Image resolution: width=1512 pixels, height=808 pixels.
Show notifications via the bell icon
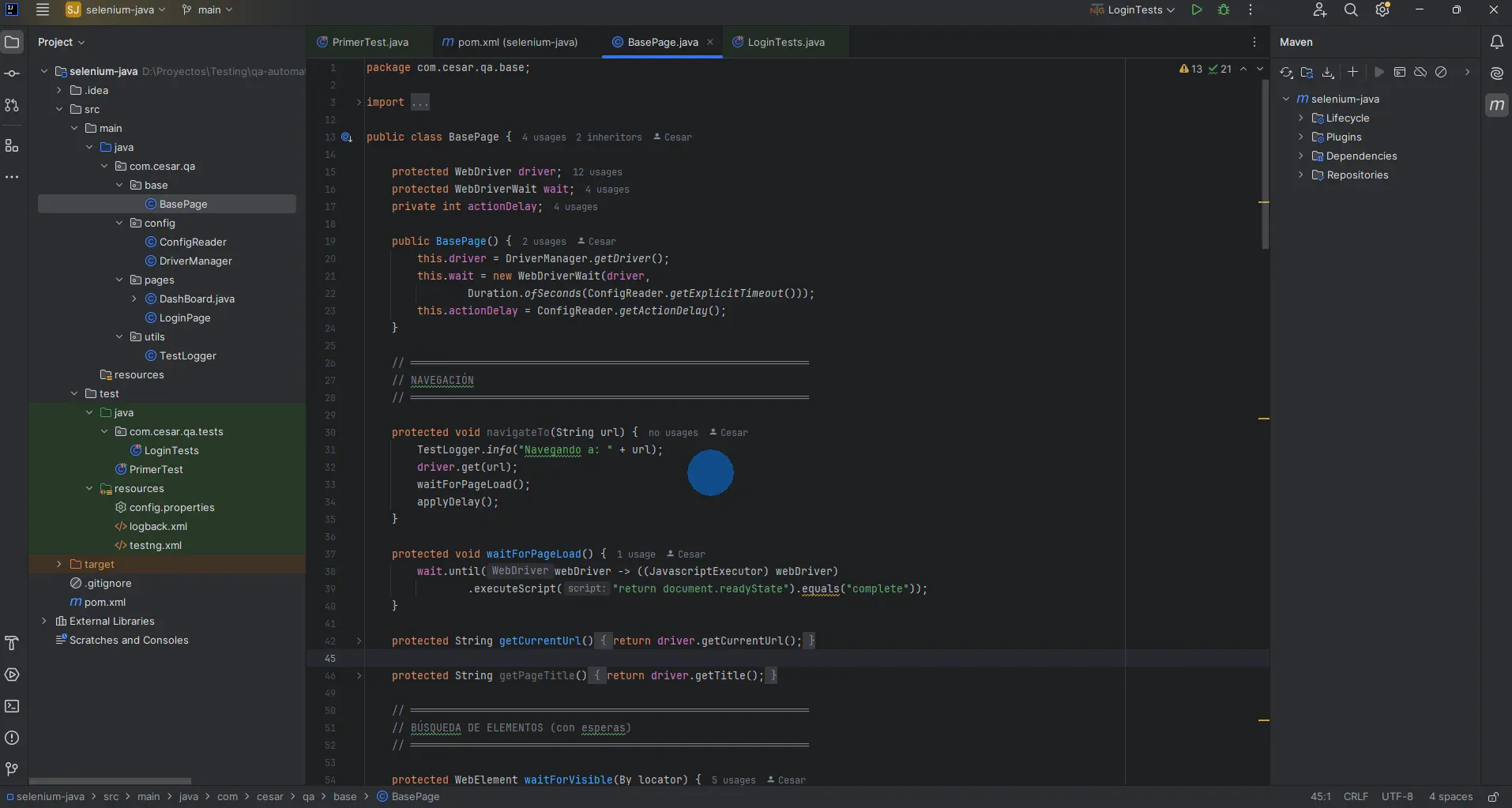coord(1497,42)
